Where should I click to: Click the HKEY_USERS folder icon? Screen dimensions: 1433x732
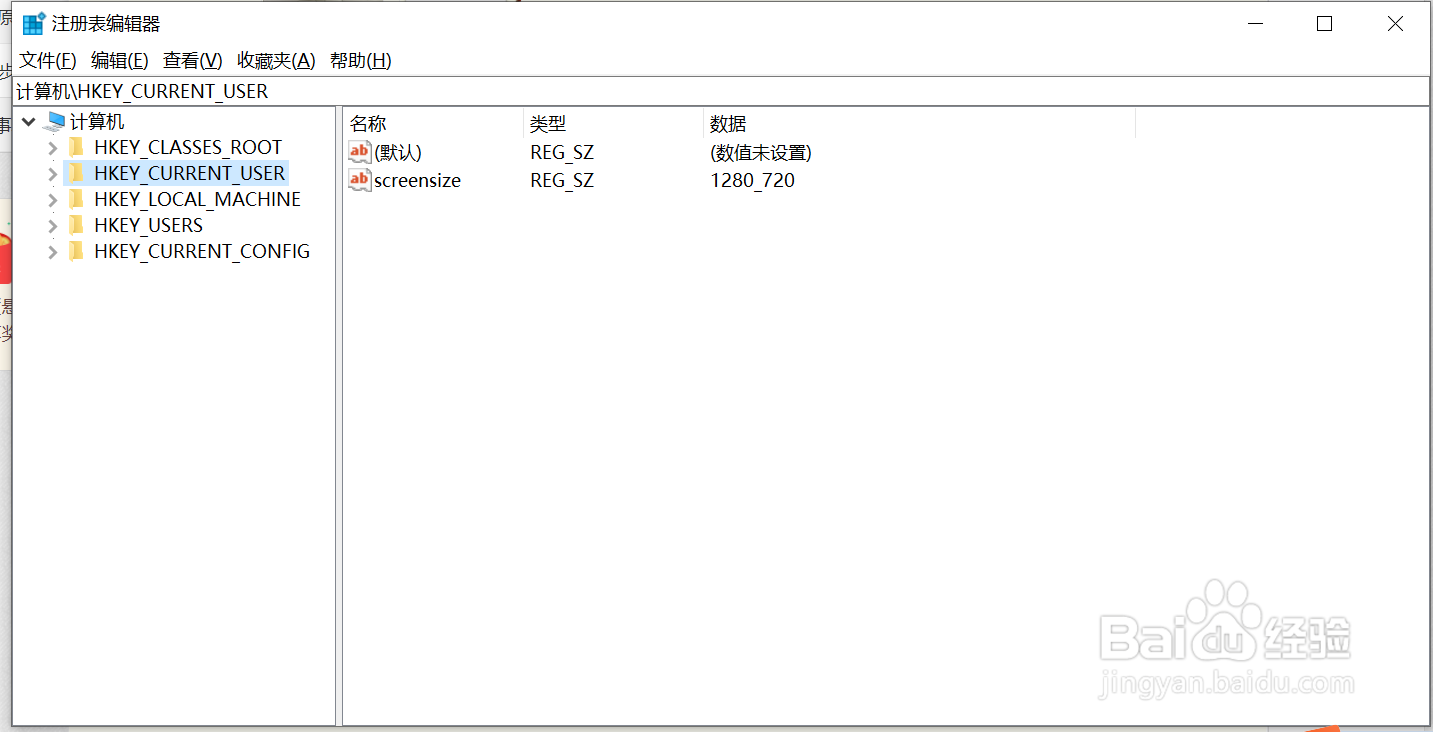point(76,225)
